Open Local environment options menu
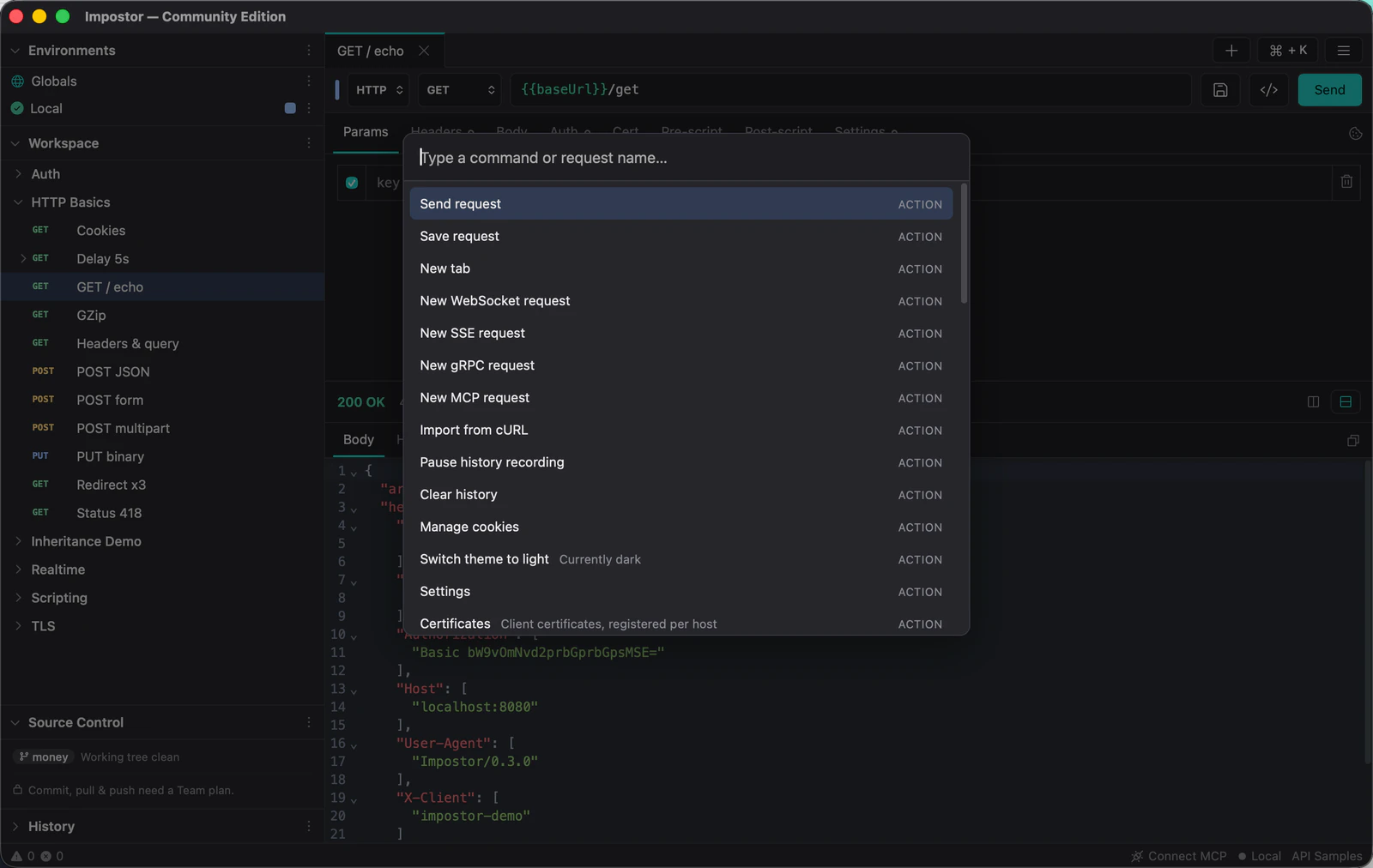The height and width of the screenshot is (868, 1373). pyautogui.click(x=309, y=108)
